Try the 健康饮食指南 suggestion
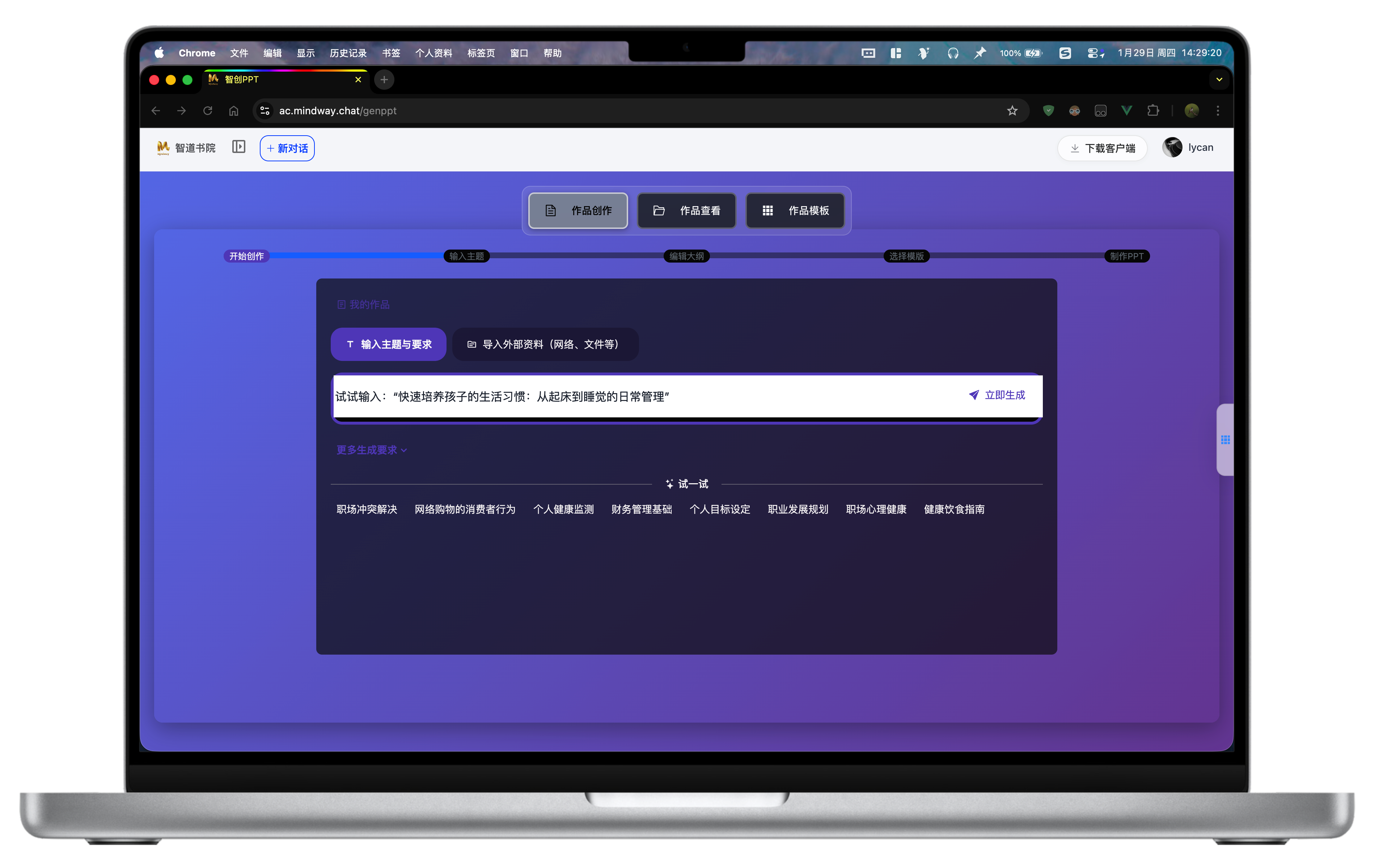1375x868 pixels. click(x=954, y=509)
